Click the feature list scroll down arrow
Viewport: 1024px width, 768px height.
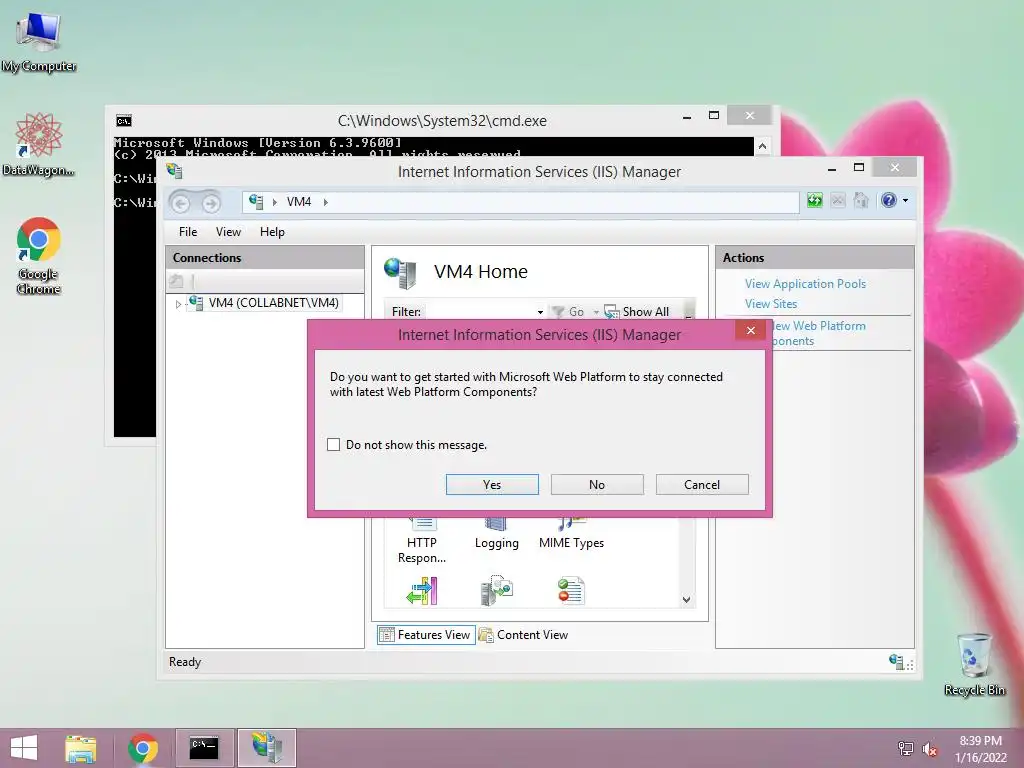pos(686,600)
